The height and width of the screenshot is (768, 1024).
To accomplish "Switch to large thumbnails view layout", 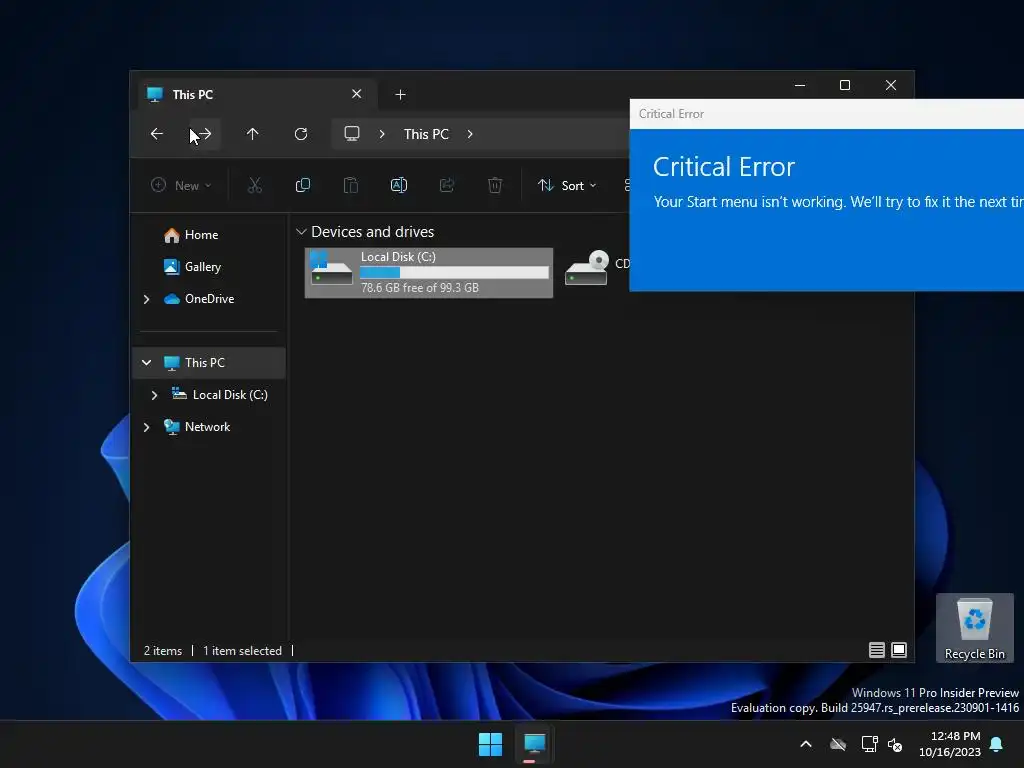I will click(899, 650).
